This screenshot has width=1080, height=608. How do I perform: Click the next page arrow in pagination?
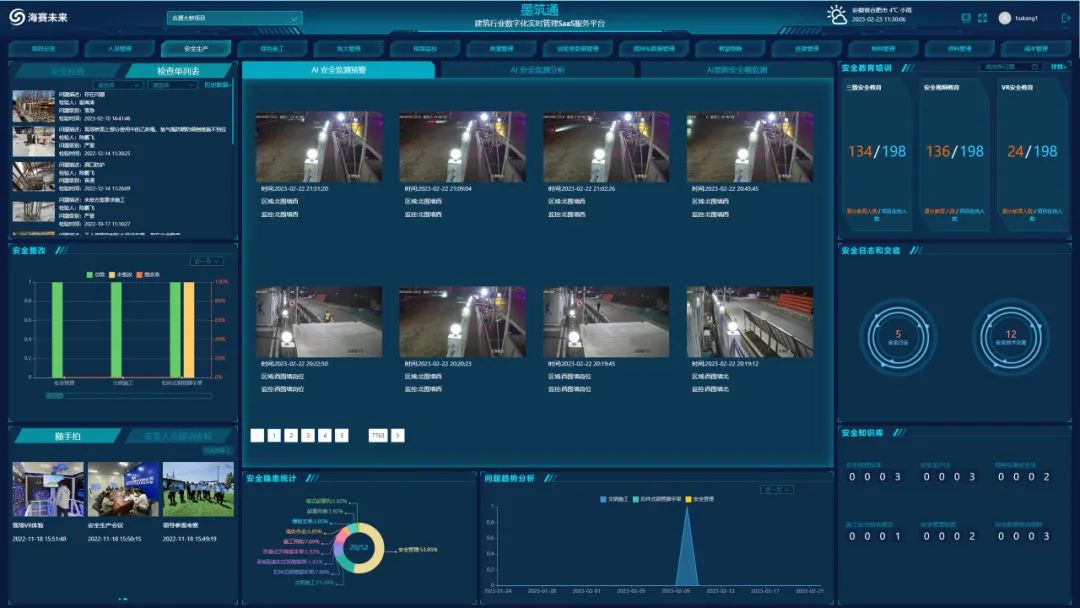(398, 435)
